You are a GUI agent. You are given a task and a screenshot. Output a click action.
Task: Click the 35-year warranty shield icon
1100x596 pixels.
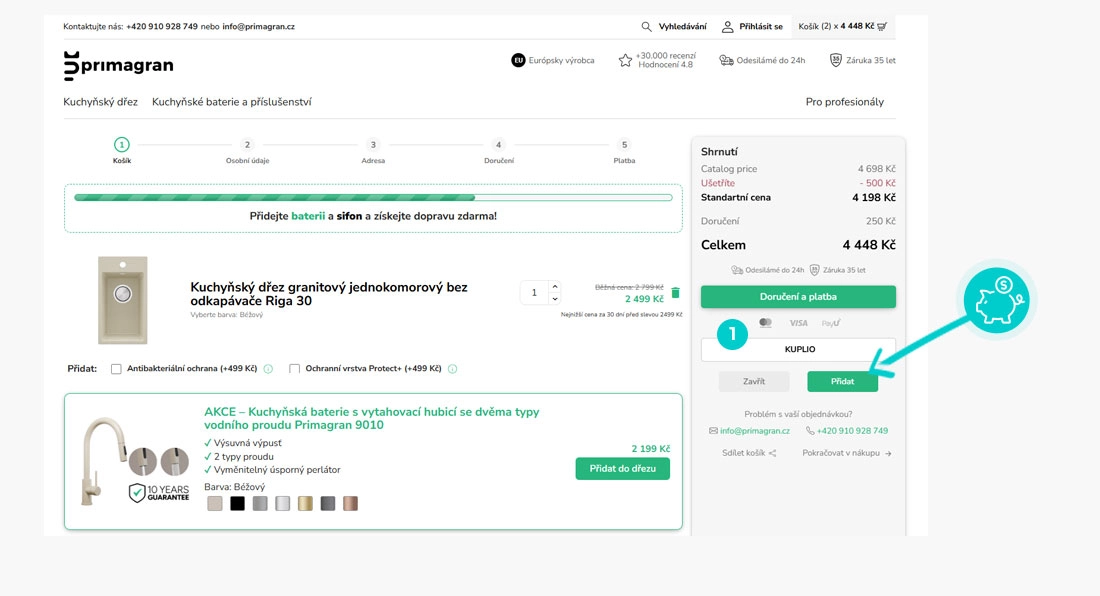(x=836, y=60)
